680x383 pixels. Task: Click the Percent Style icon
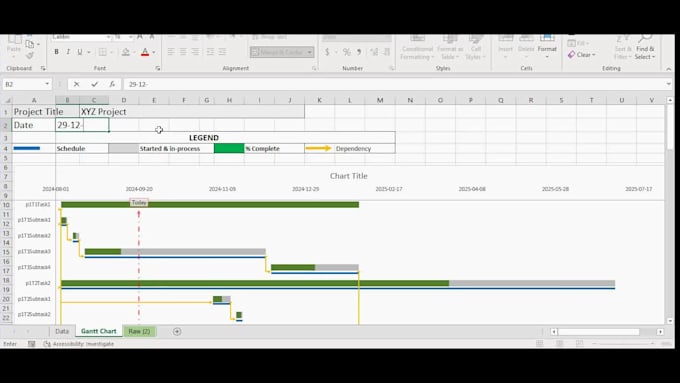click(347, 52)
